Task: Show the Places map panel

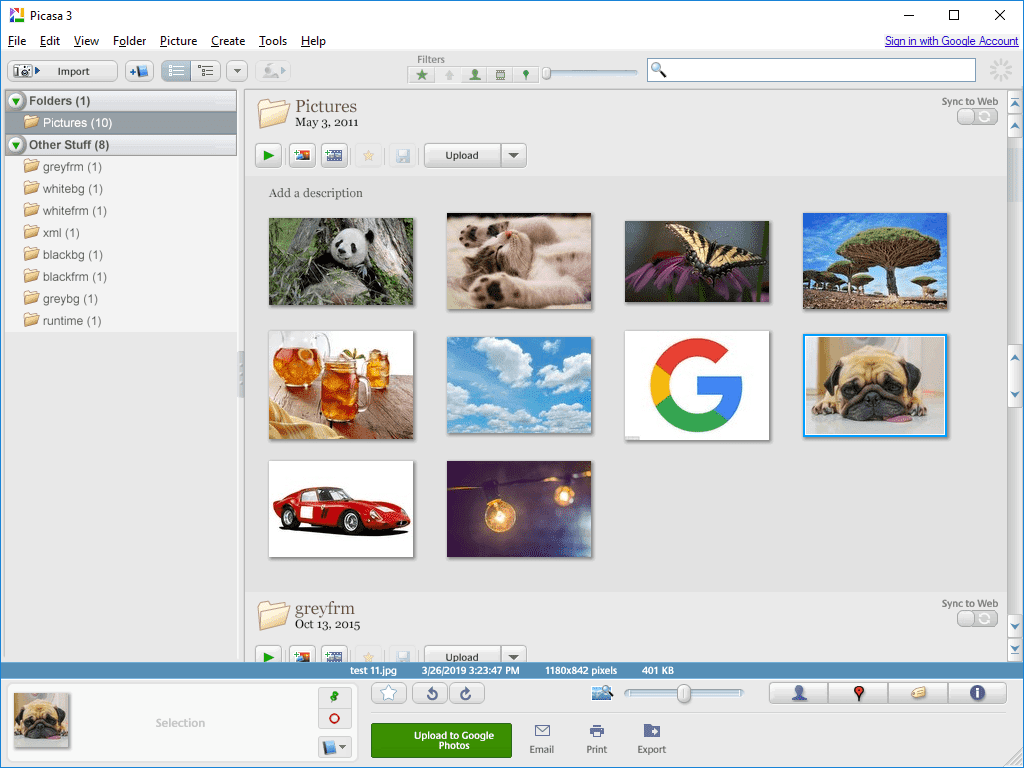Action: pyautogui.click(x=858, y=693)
